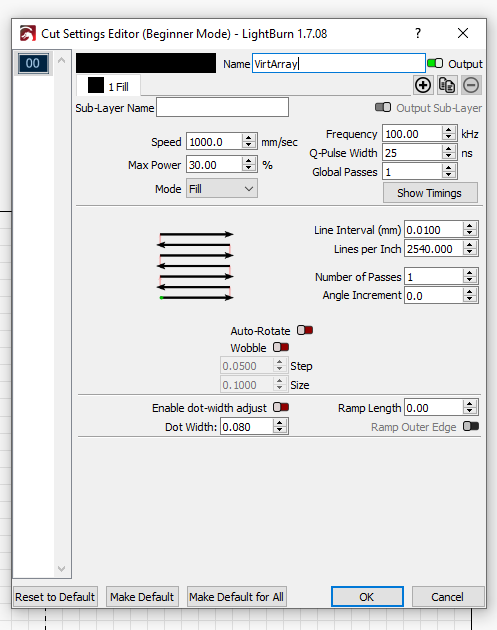Increase Speed using the up stepper
497x630 pixels.
point(249,138)
